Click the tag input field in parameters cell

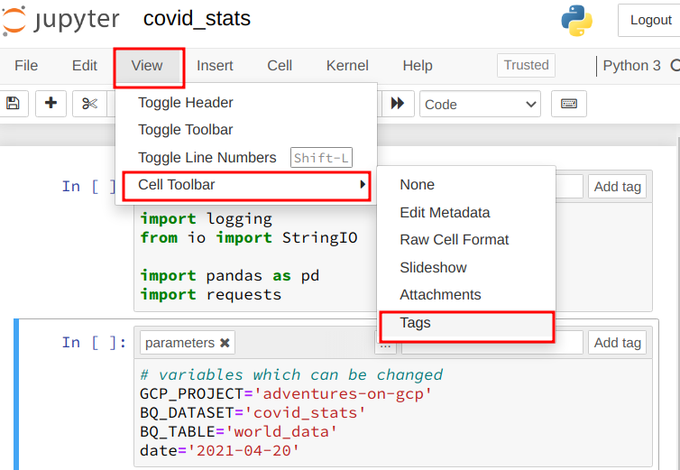(490, 343)
